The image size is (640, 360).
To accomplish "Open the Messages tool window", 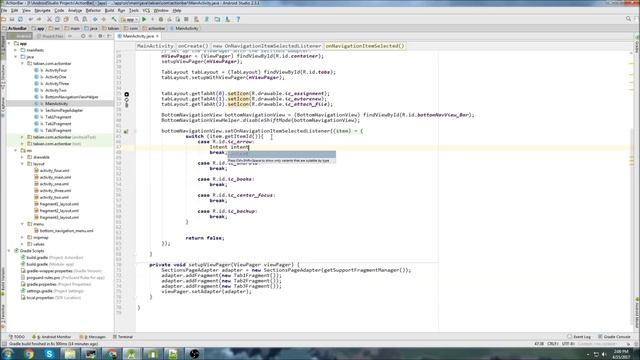I will pyautogui.click(x=93, y=337).
